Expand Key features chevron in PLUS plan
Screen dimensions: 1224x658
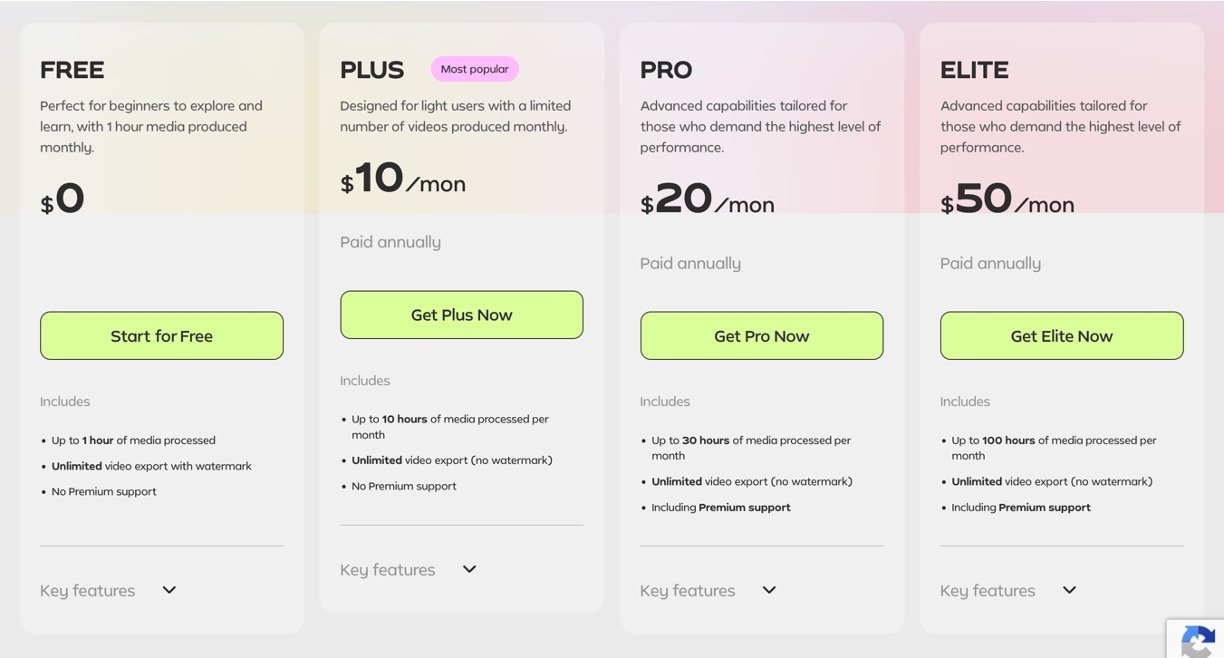469,569
